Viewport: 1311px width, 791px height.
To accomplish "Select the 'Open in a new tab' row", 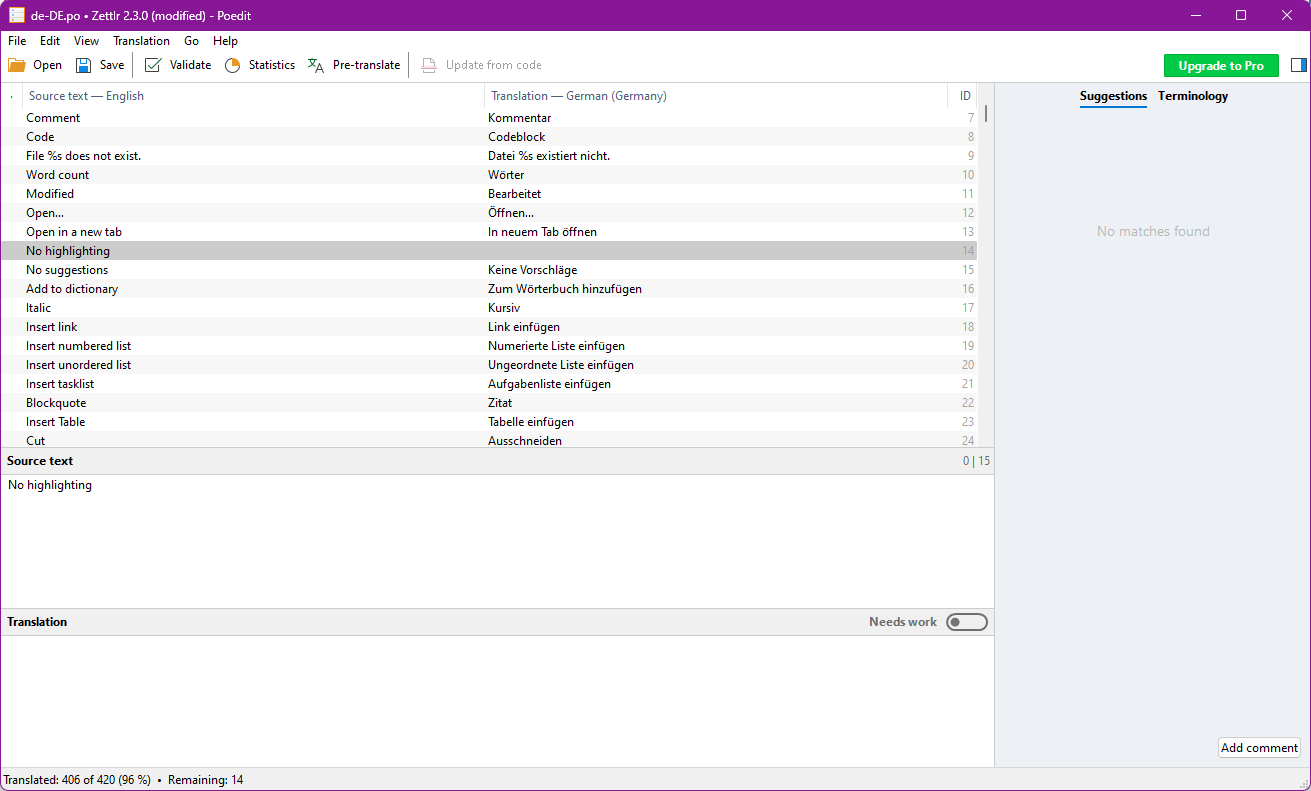I will (489, 232).
